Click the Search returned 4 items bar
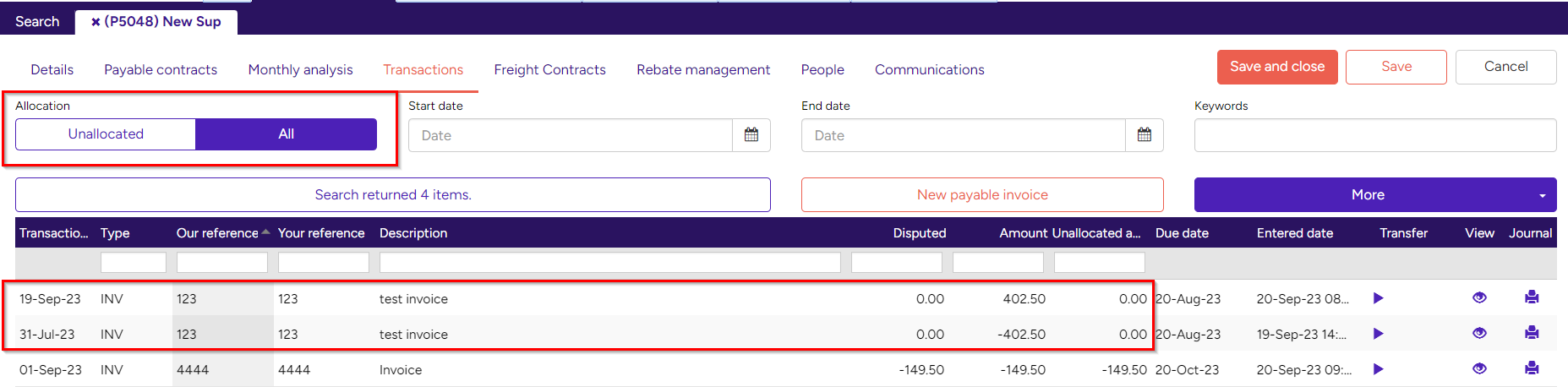This screenshot has height=387, width=1568. pyautogui.click(x=393, y=195)
